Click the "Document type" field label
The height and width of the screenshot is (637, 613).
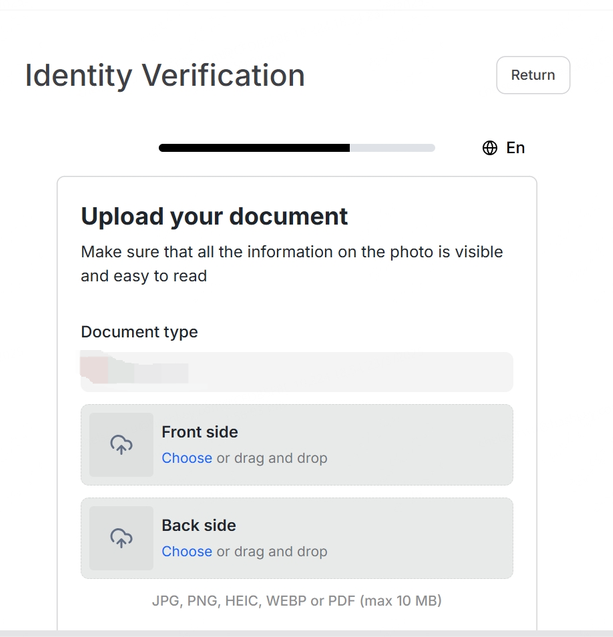point(139,332)
